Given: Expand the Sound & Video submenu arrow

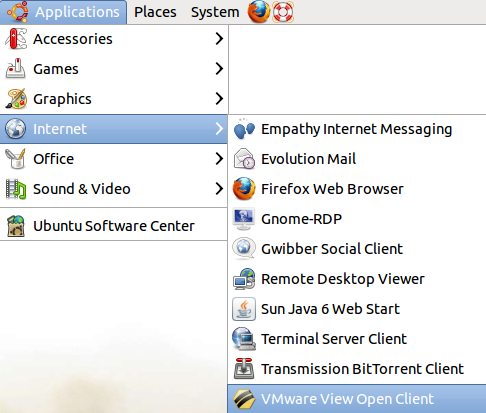Looking at the screenshot, I should coord(219,189).
